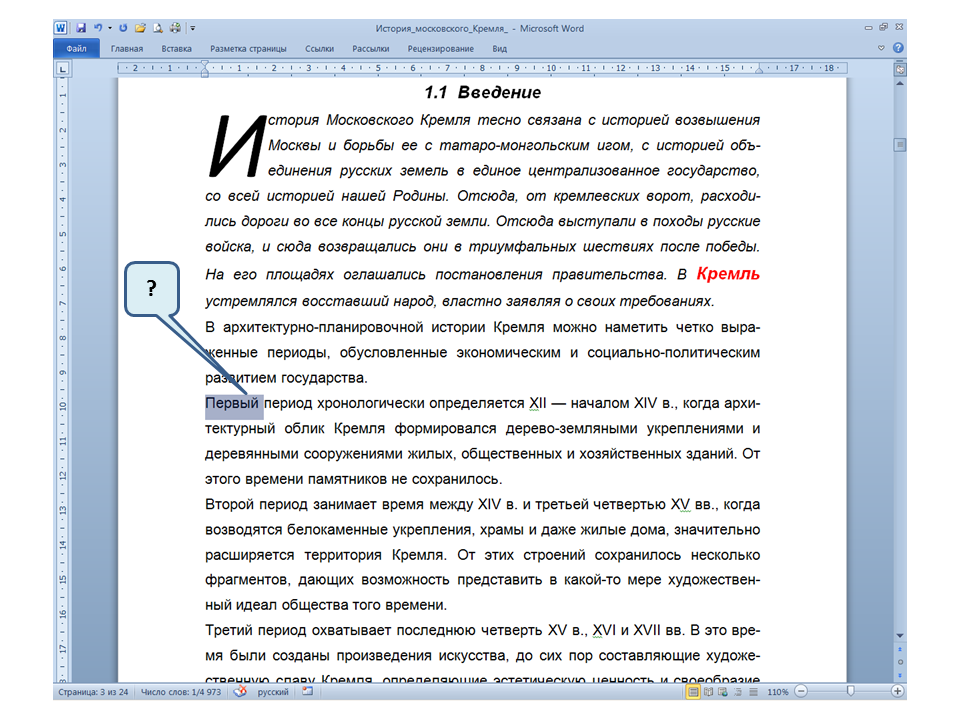
Task: Undo the last action
Action: 97,29
